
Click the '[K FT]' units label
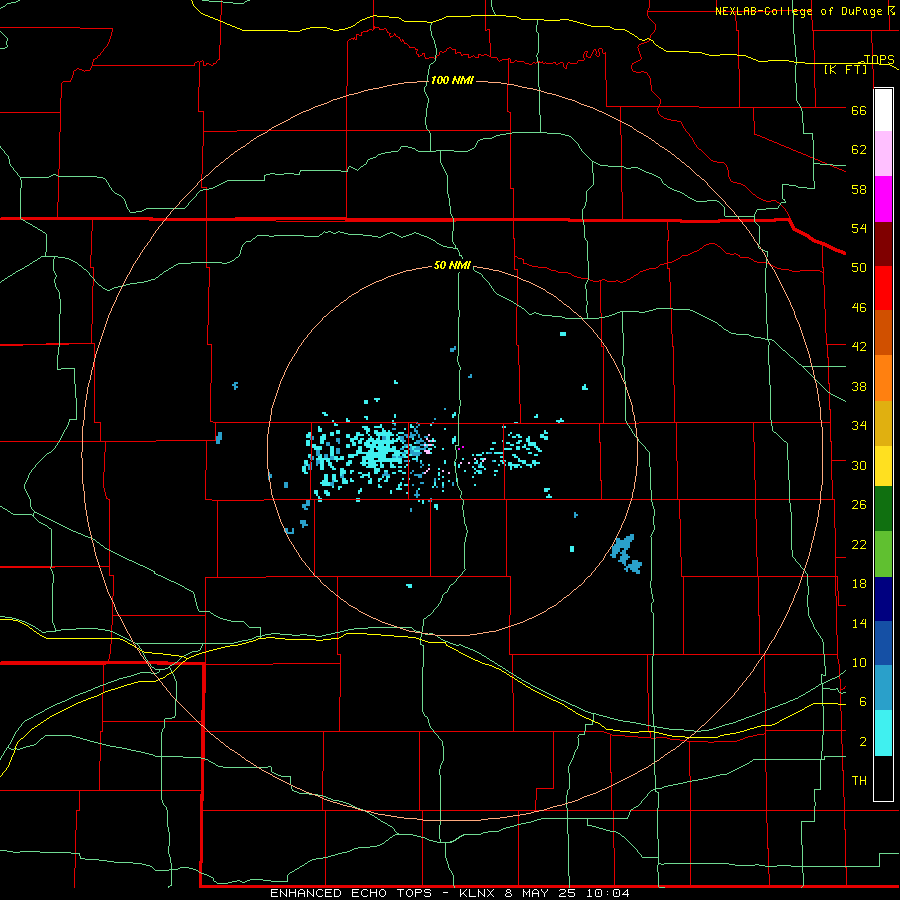coord(845,69)
